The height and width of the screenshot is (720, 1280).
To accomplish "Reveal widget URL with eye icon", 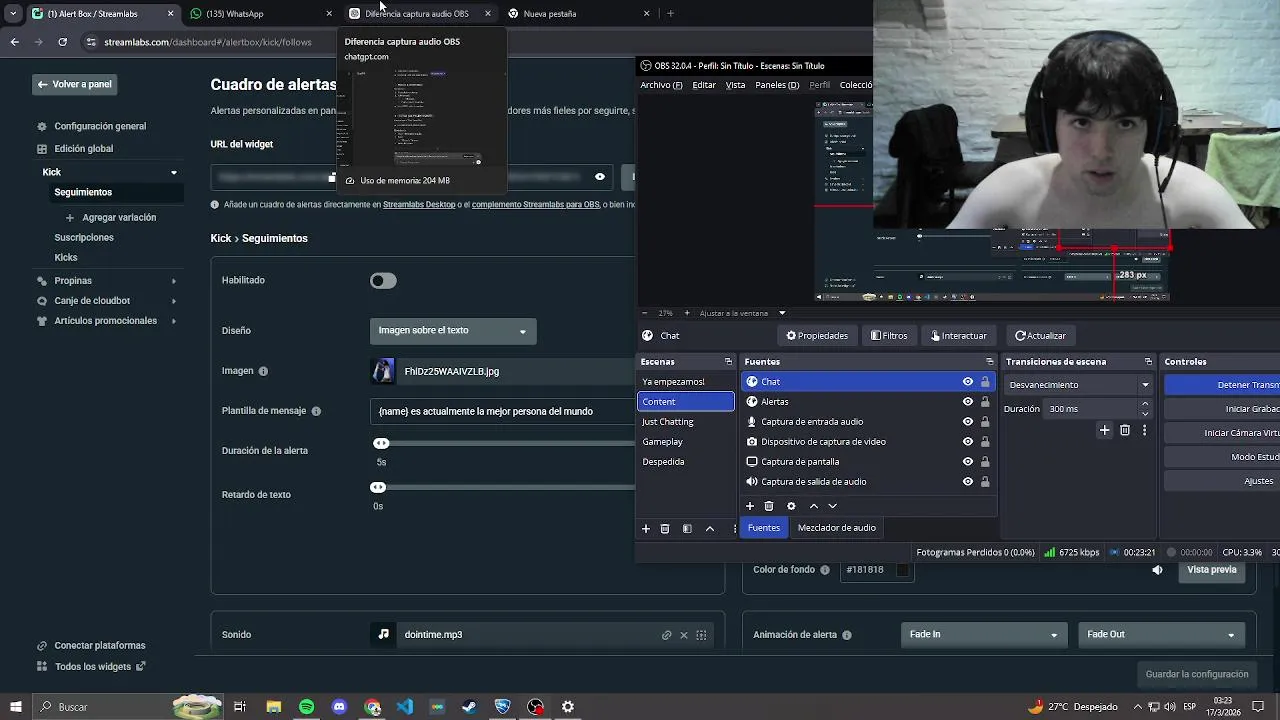I will point(600,177).
